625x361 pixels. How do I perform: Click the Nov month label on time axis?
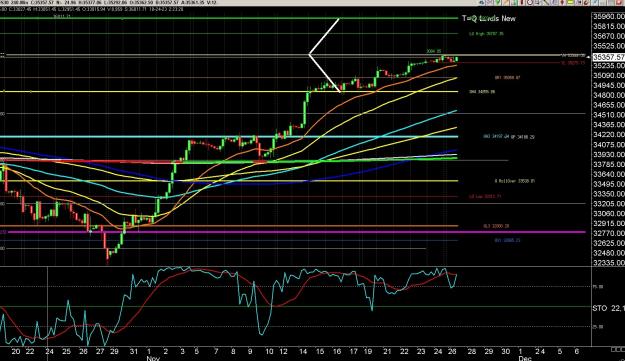[x=153, y=358]
